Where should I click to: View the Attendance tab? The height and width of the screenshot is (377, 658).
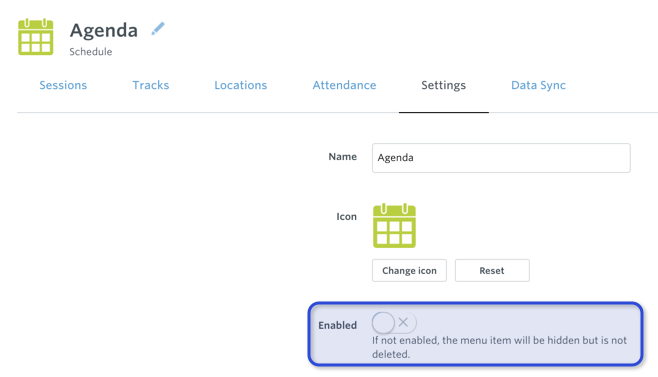[x=344, y=85]
